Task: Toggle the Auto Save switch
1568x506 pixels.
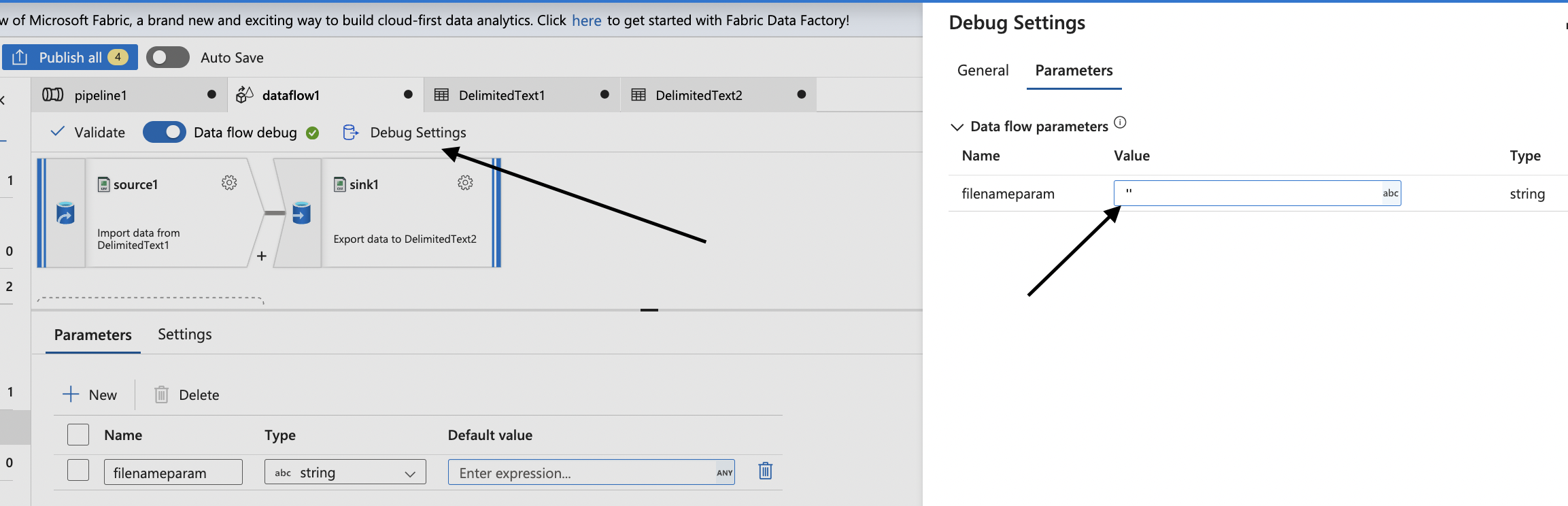Action: tap(168, 58)
